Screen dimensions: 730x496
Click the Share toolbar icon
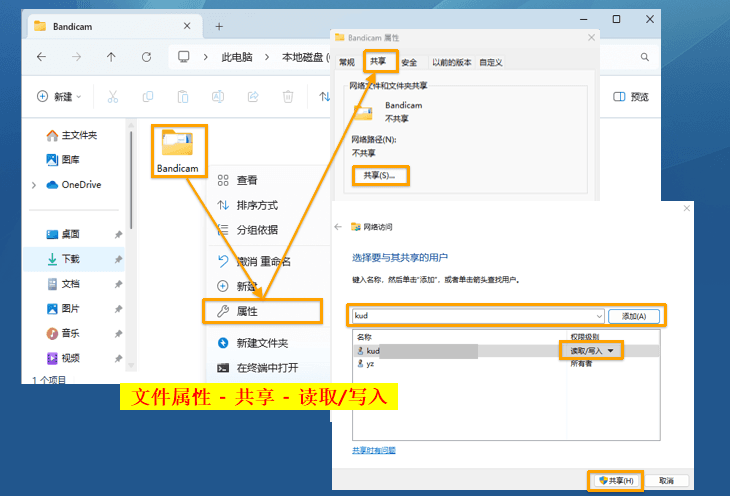pos(253,96)
